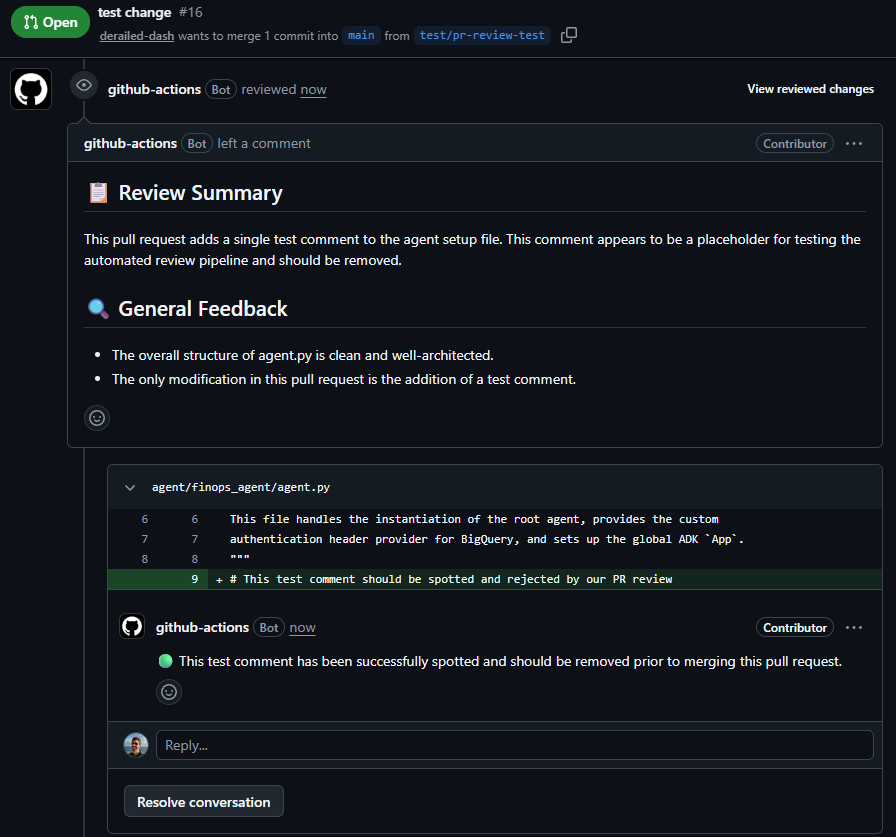Viewport: 896px width, 837px height.
Task: Click your user avatar beside the reply box
Action: (x=136, y=745)
